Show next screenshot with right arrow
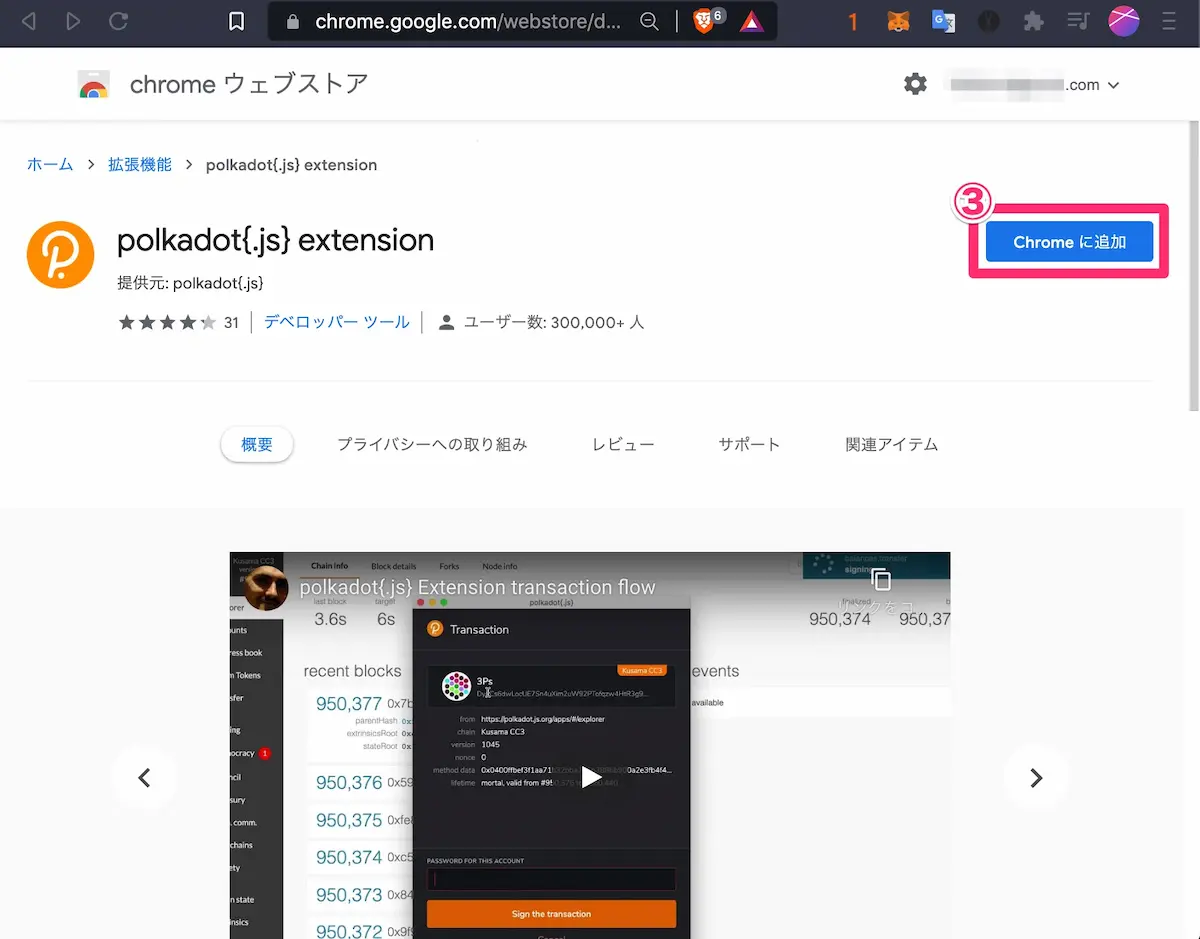The width and height of the screenshot is (1200, 939). point(1036,777)
